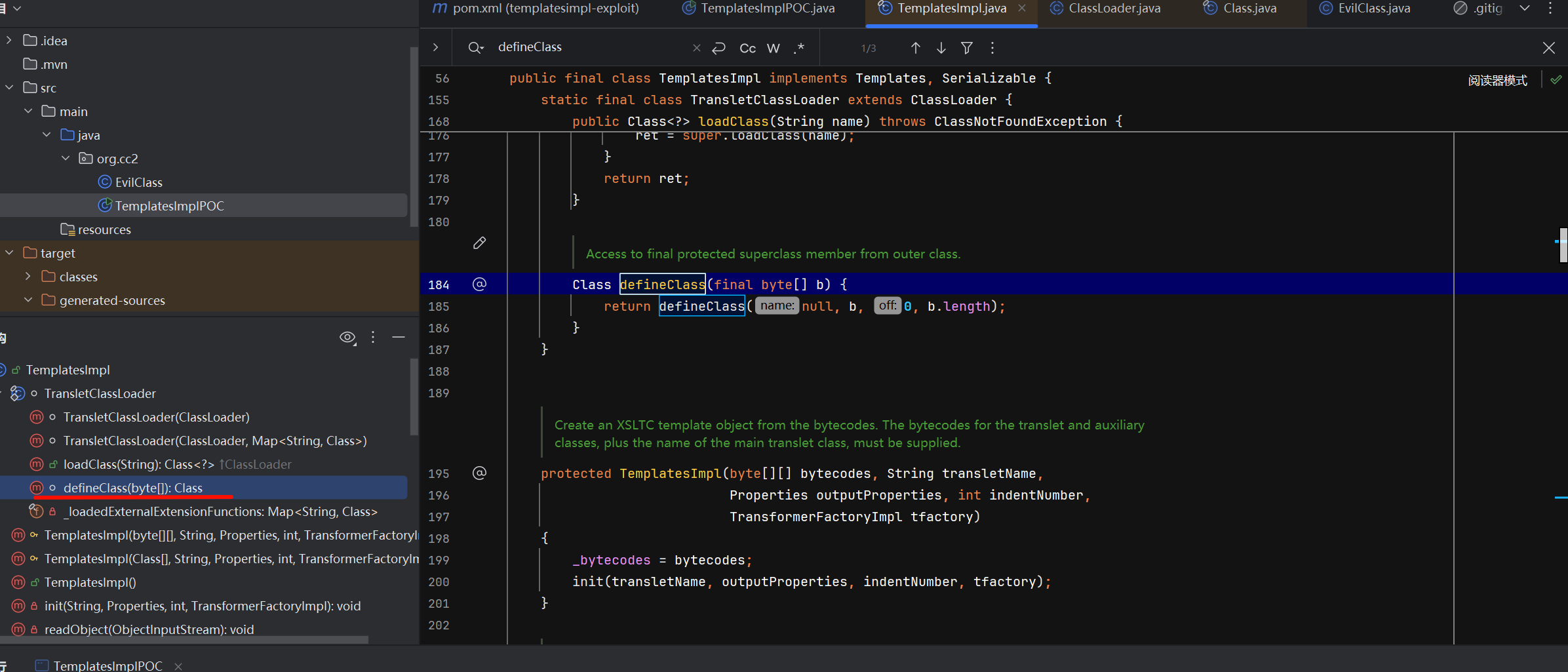Image resolution: width=1568 pixels, height=672 pixels.
Task: Toggle match case (Cc) search option
Action: 747,49
